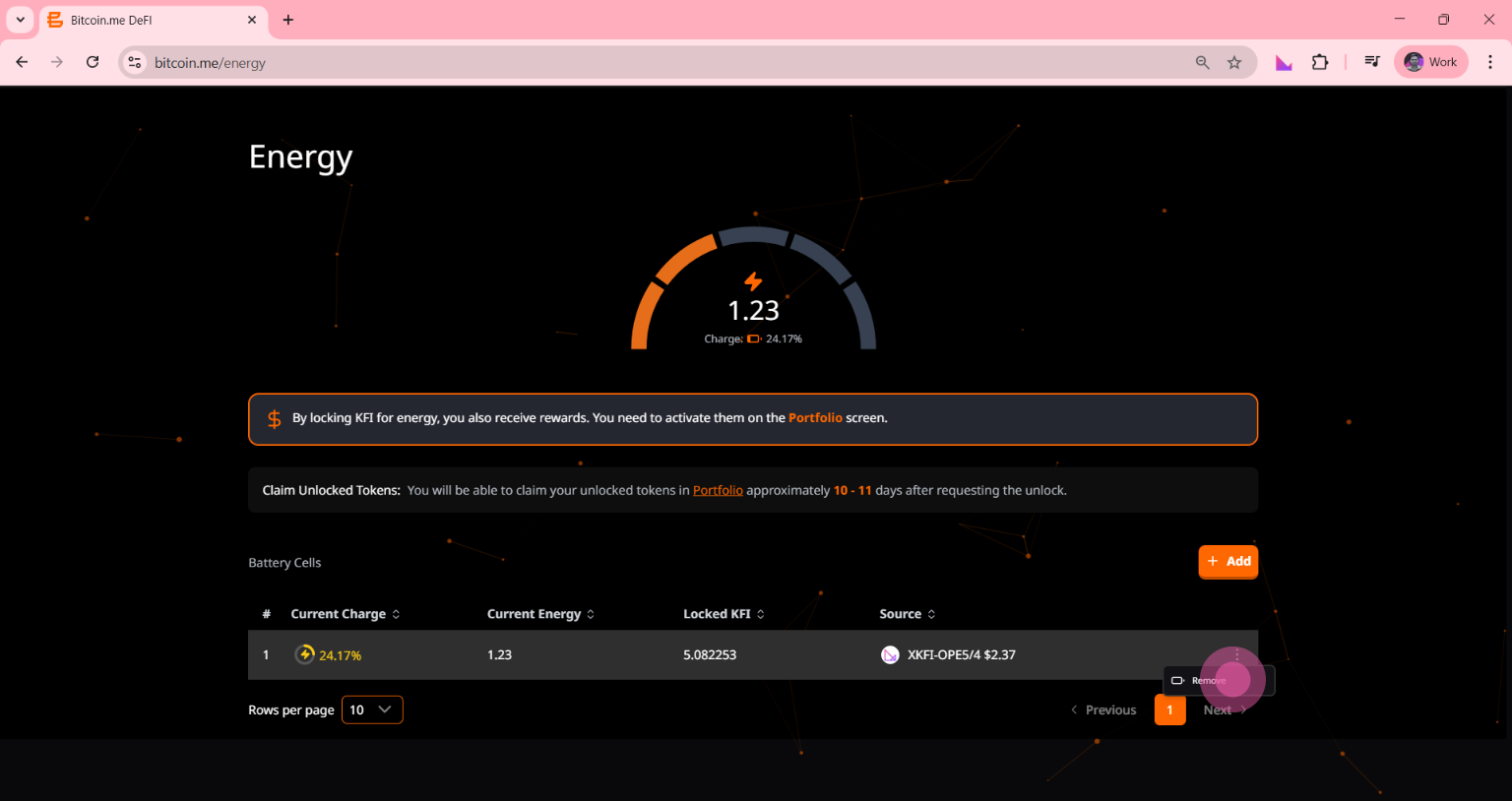1512x801 pixels.
Task: Open the Rows per page dropdown
Action: tap(372, 709)
